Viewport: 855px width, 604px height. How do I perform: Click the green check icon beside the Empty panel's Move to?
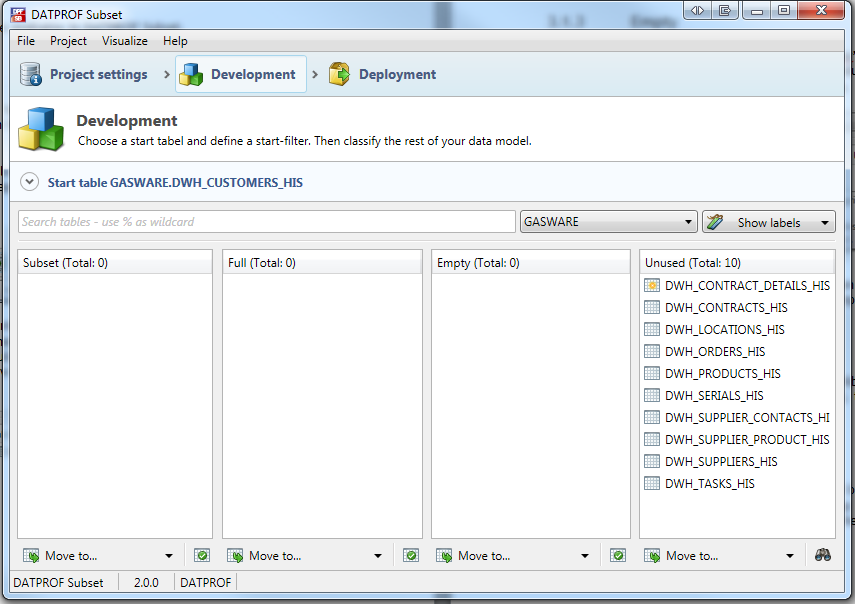tap(618, 555)
